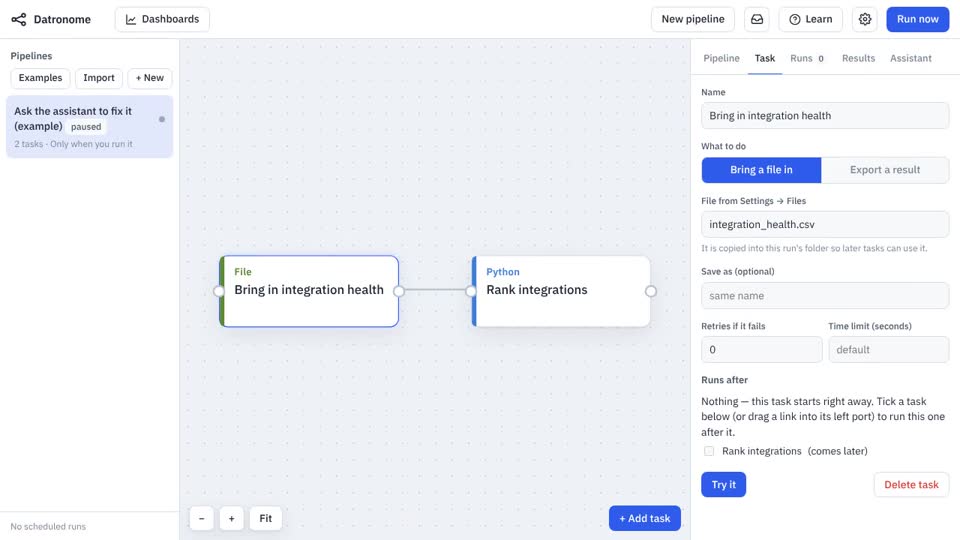Screen dimensions: 960x540
Task: Select 'Bring a file in' option
Action: point(761,170)
